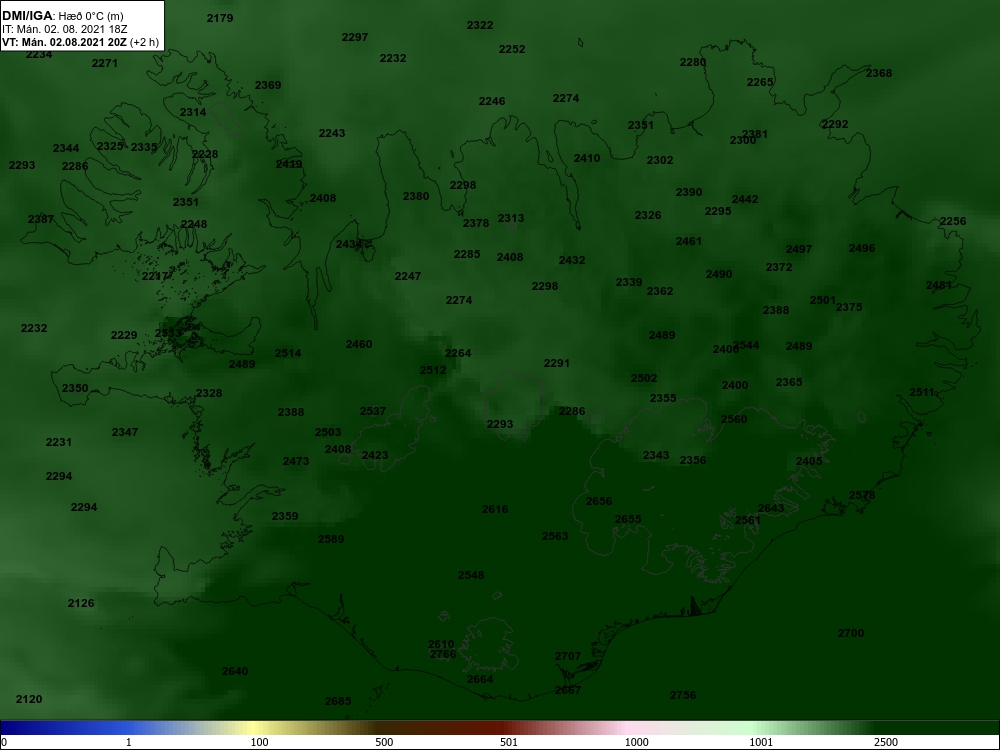Click the map value 2548
Viewport: 1000px width, 750px height.
pyautogui.click(x=471, y=576)
